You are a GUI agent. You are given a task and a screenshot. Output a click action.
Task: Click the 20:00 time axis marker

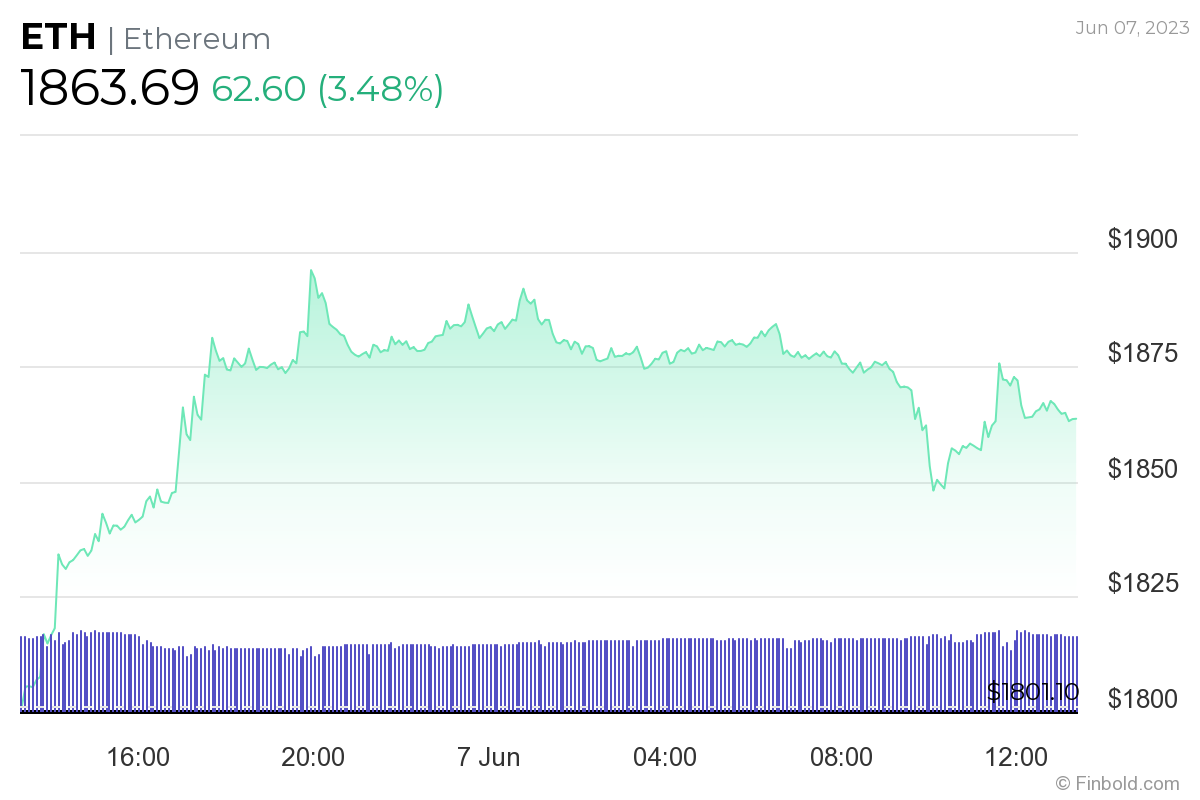coord(313,757)
